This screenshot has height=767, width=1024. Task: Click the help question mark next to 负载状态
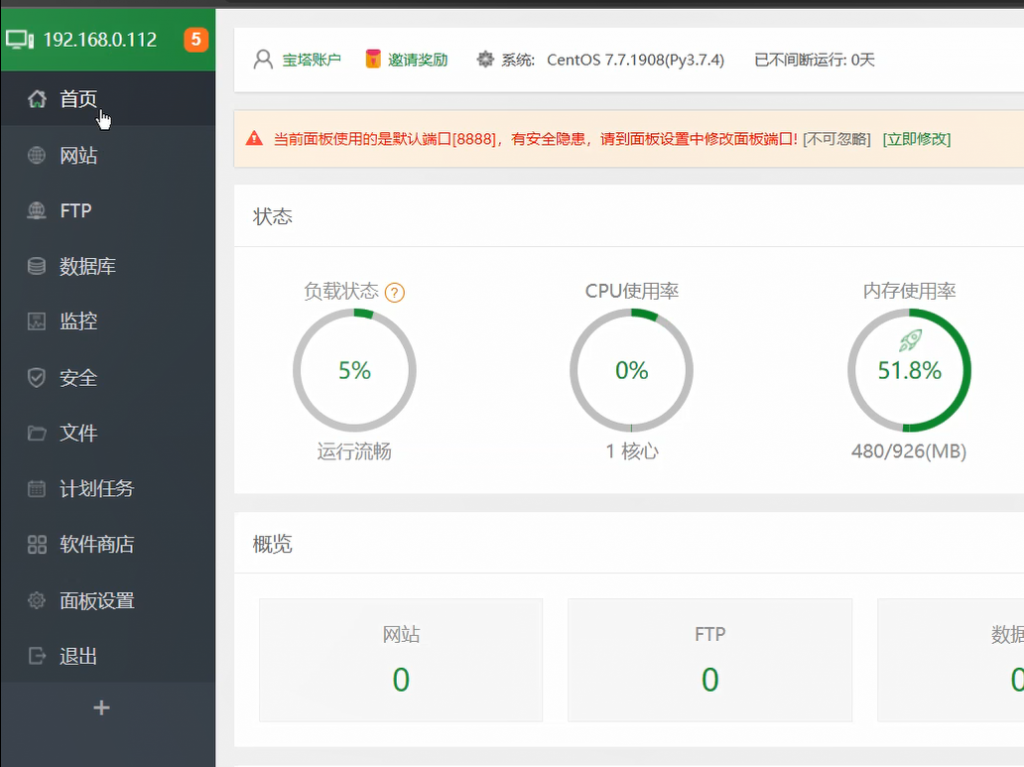click(395, 292)
